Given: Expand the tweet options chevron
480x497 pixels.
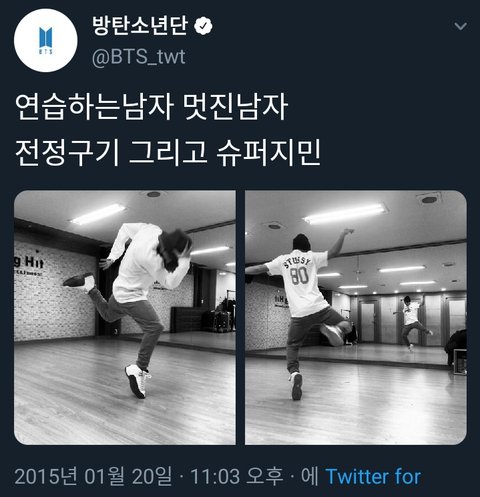Looking at the screenshot, I should [461, 26].
